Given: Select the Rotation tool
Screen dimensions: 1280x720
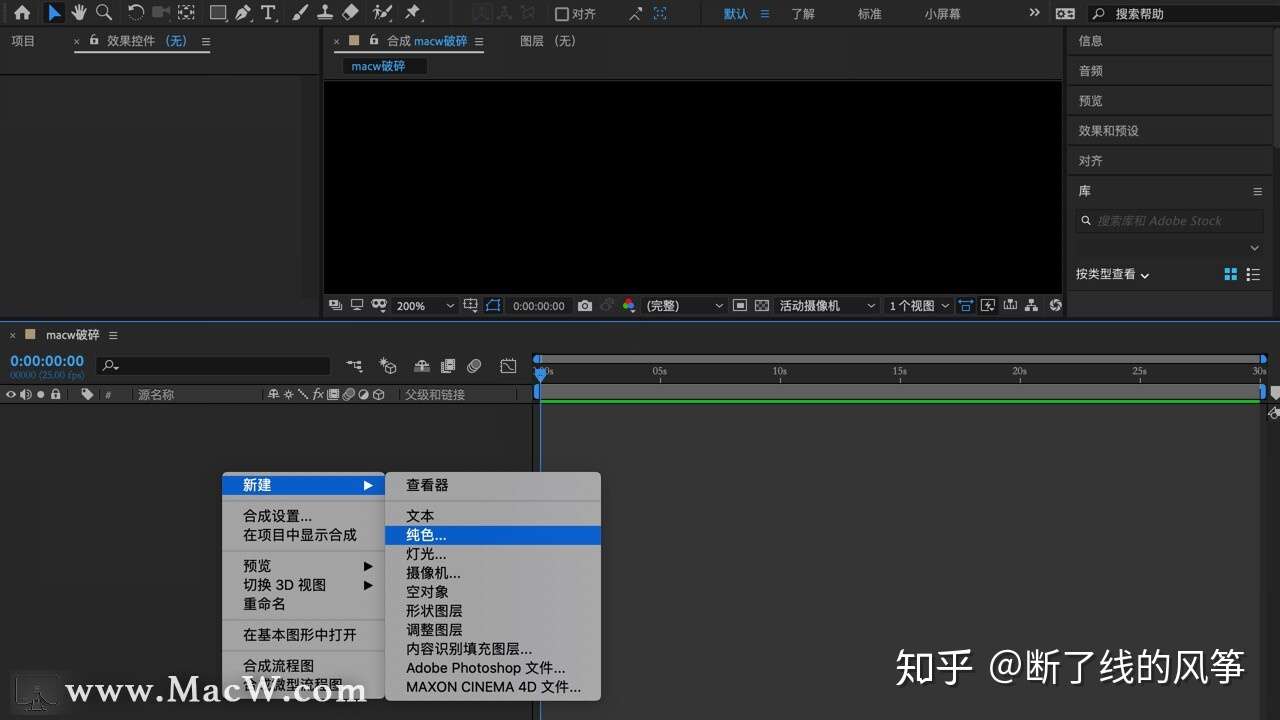Looking at the screenshot, I should click(136, 13).
